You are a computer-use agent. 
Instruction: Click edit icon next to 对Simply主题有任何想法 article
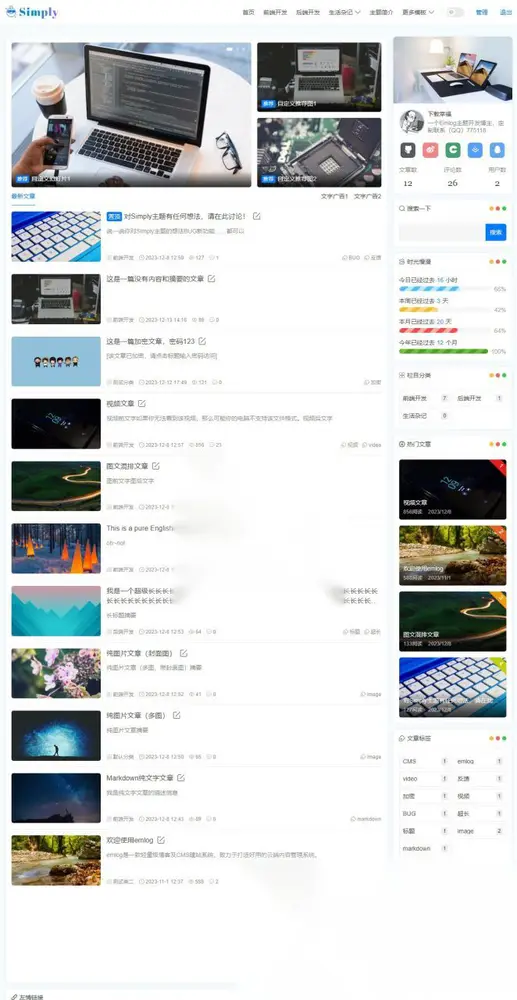[256, 216]
